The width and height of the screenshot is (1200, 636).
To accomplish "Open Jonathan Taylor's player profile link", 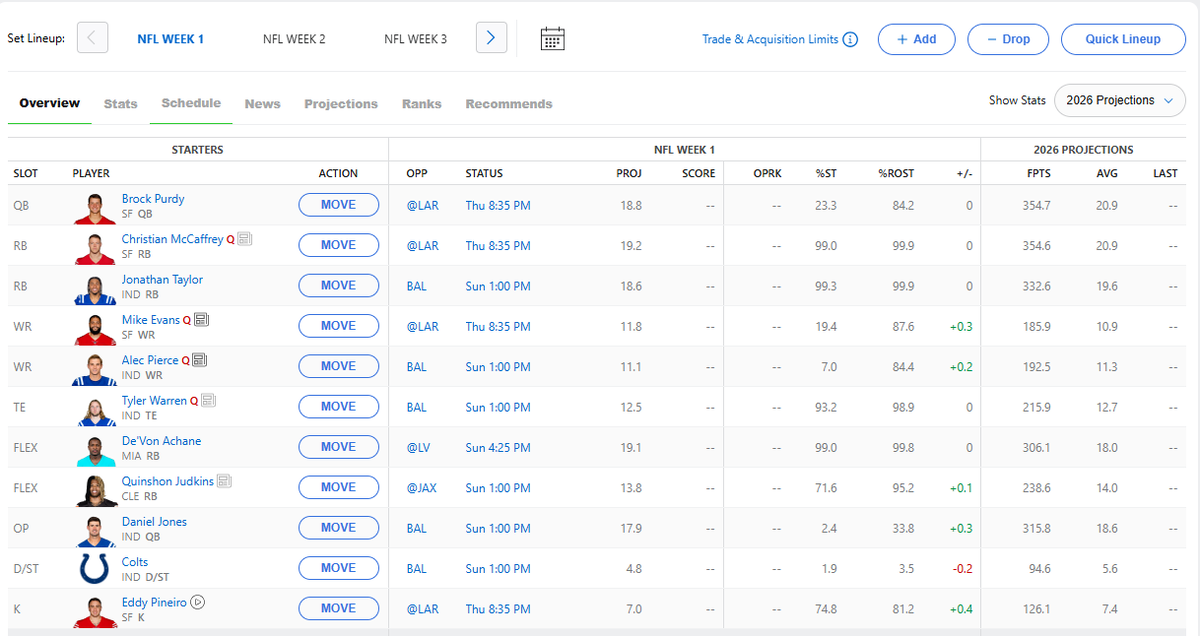I will [x=162, y=280].
